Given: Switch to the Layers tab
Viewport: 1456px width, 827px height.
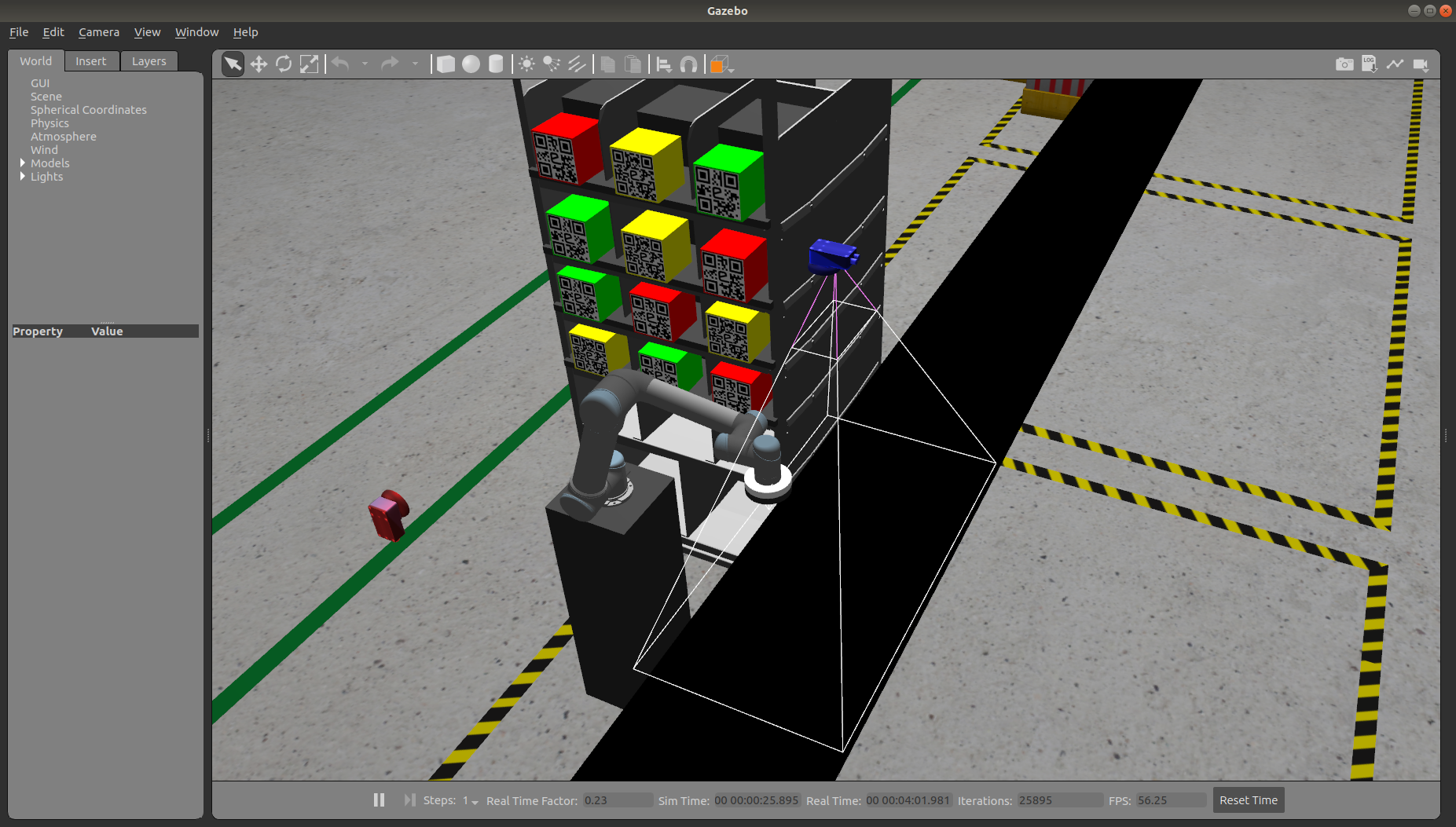Looking at the screenshot, I should click(x=149, y=61).
